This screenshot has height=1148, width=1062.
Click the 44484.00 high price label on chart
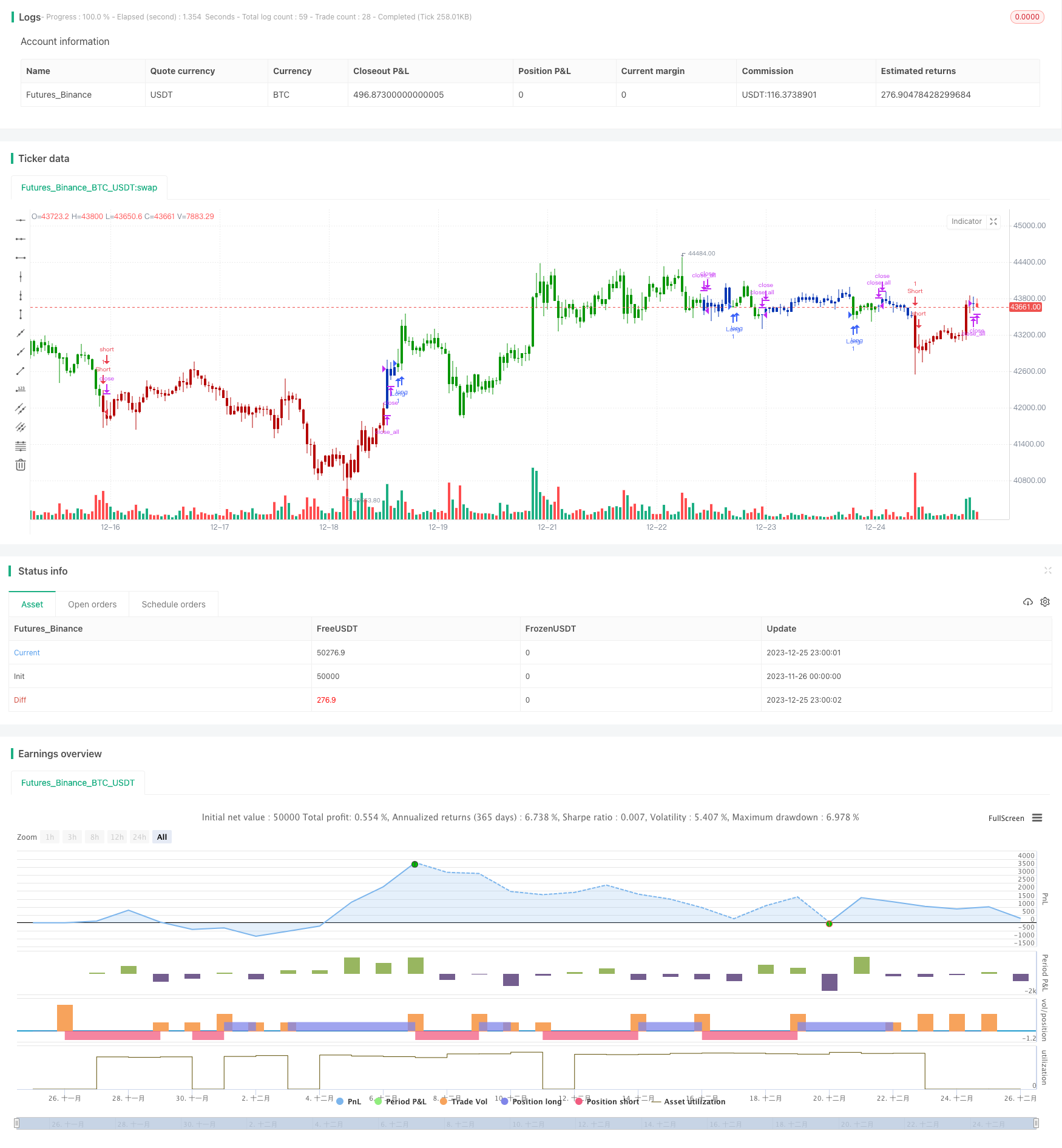(x=702, y=254)
